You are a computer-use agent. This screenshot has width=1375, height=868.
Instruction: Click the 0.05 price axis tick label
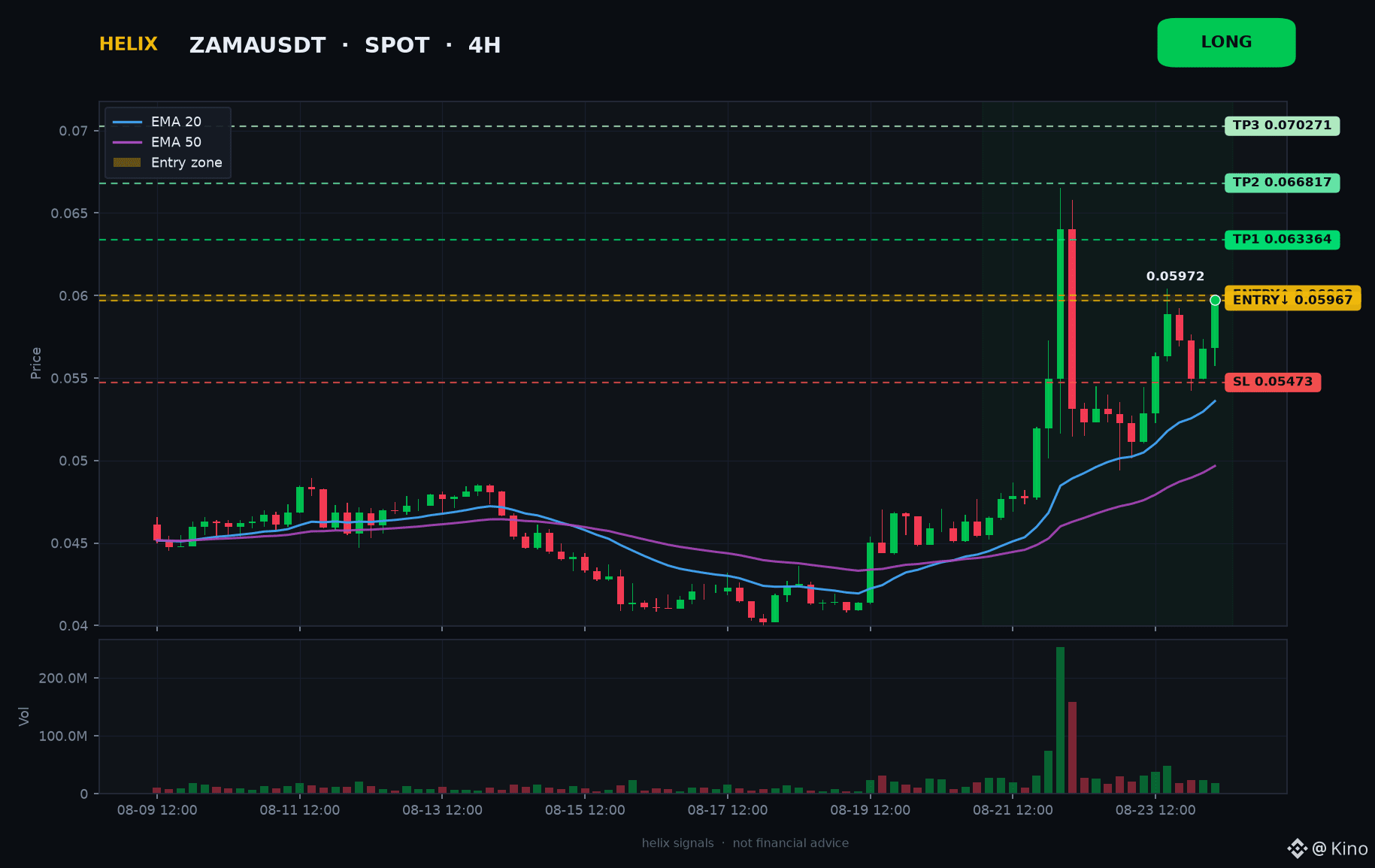click(74, 461)
